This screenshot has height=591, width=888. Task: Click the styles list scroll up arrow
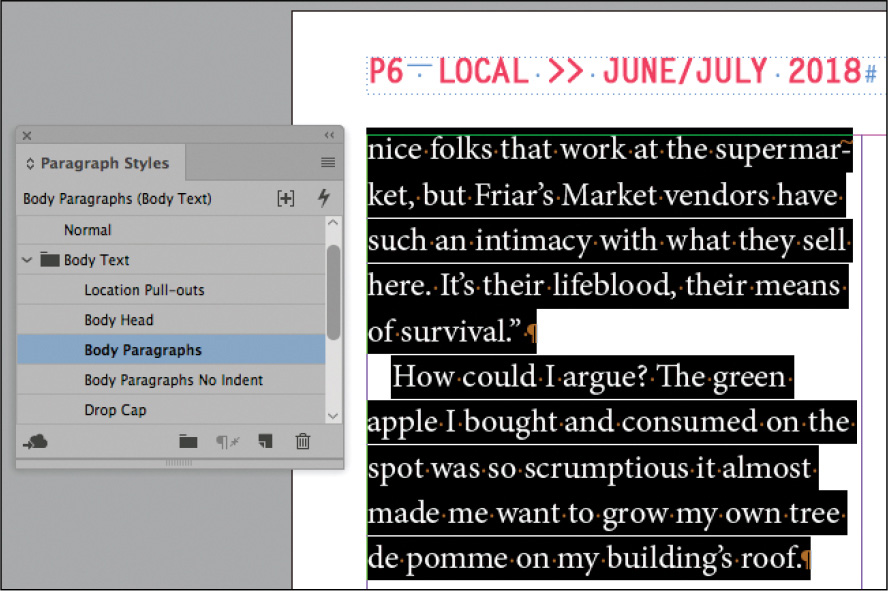click(333, 223)
